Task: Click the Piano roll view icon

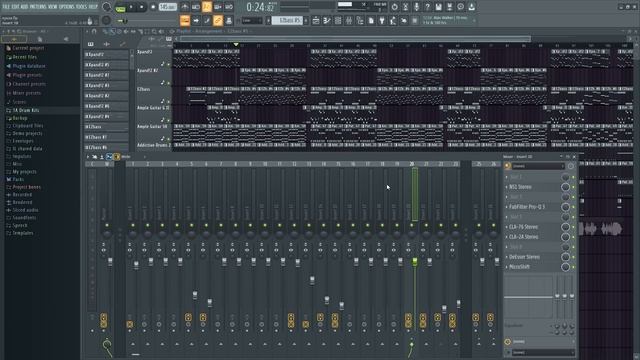Action: [x=327, y=20]
